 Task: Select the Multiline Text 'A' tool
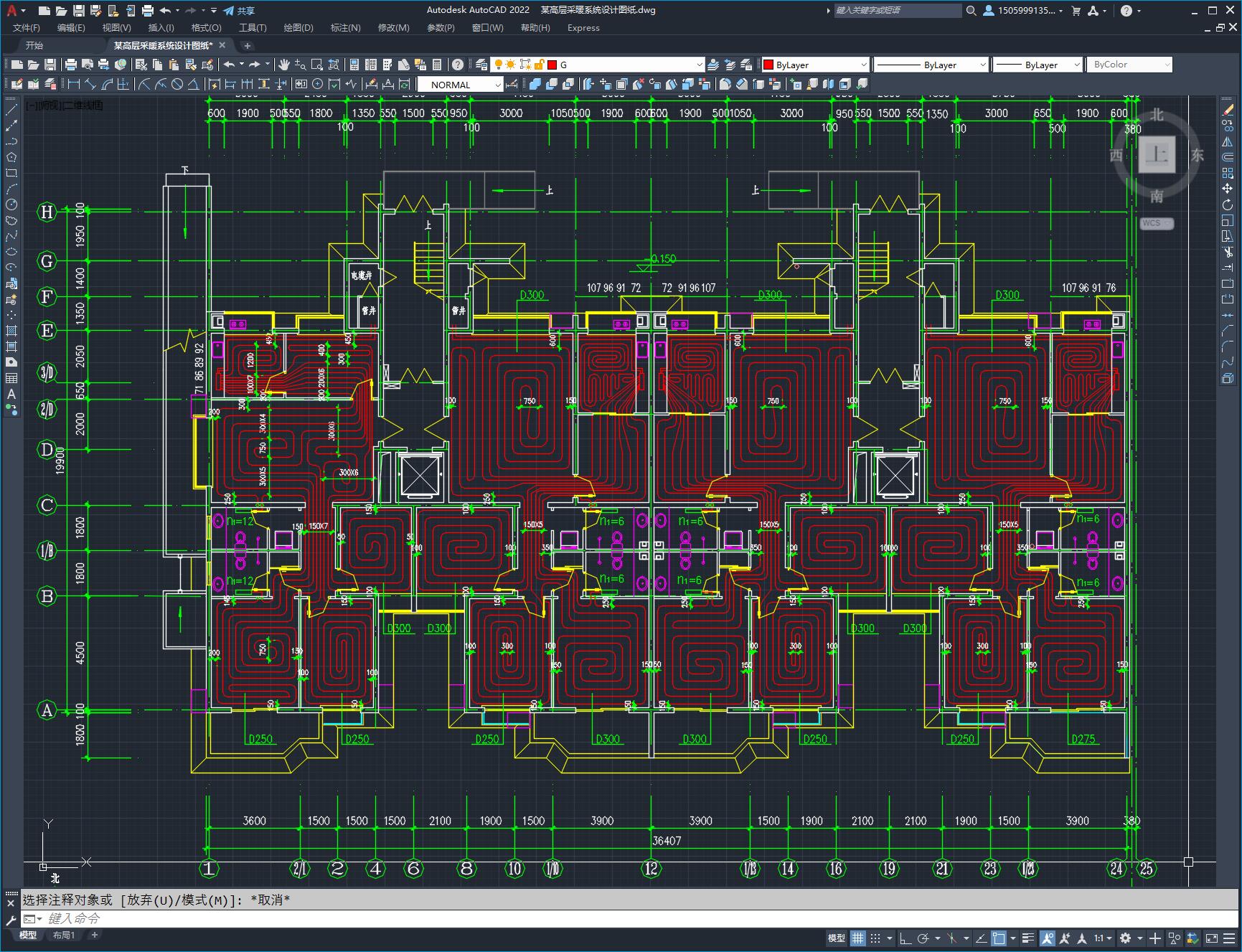pyautogui.click(x=11, y=394)
